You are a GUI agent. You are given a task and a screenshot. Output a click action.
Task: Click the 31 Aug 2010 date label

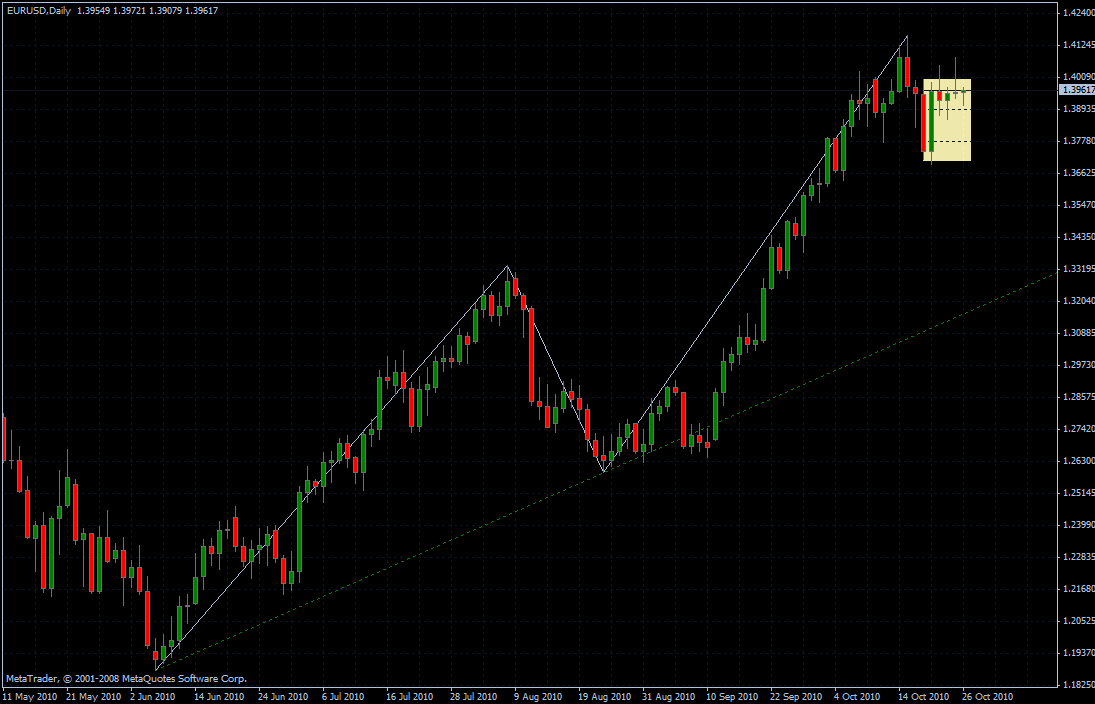tap(668, 697)
